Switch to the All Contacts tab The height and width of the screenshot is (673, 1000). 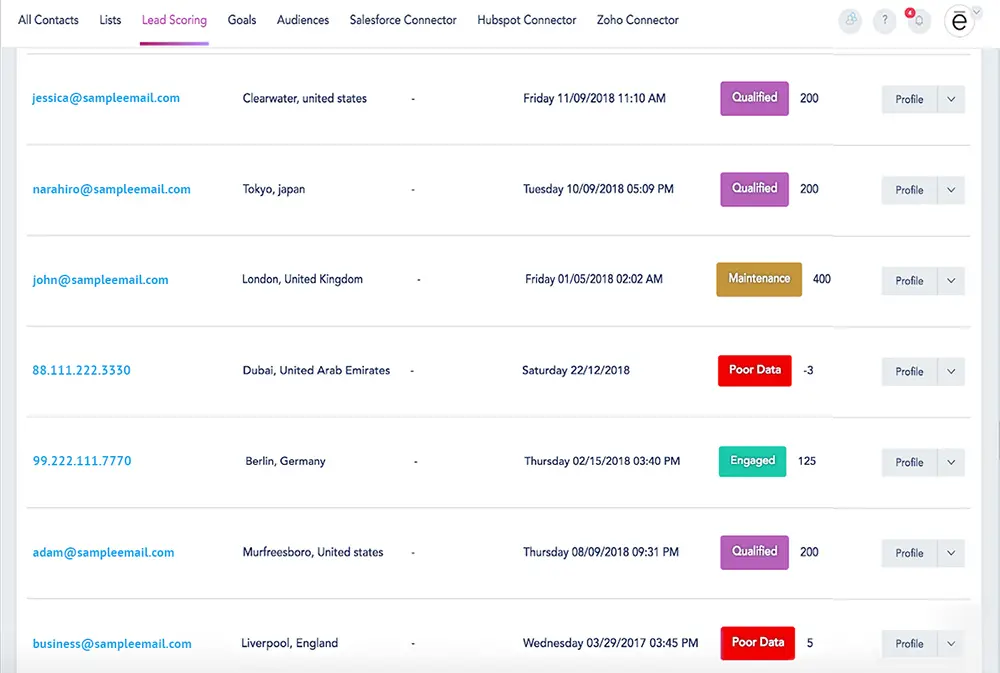[48, 20]
